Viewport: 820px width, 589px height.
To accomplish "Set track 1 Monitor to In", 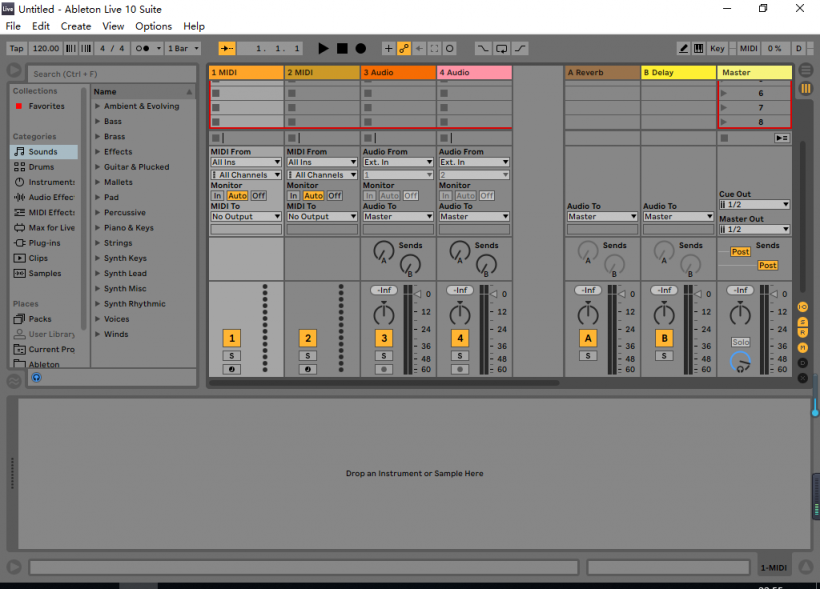I will [x=217, y=196].
